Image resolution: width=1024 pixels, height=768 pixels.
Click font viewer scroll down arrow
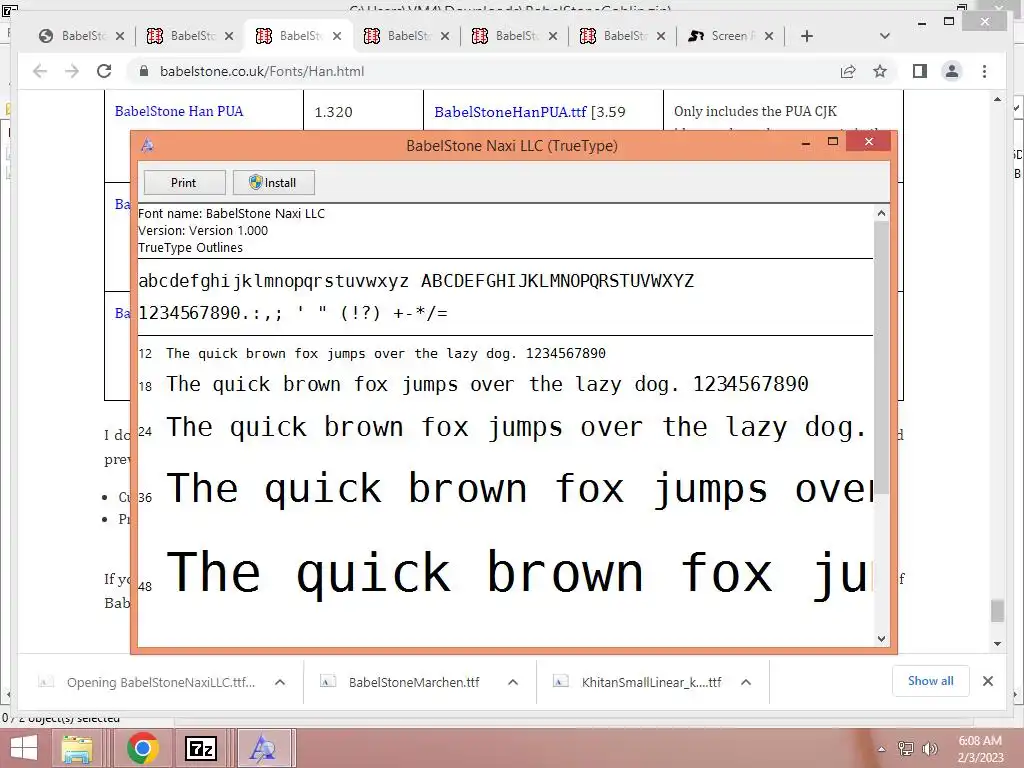pyautogui.click(x=882, y=639)
